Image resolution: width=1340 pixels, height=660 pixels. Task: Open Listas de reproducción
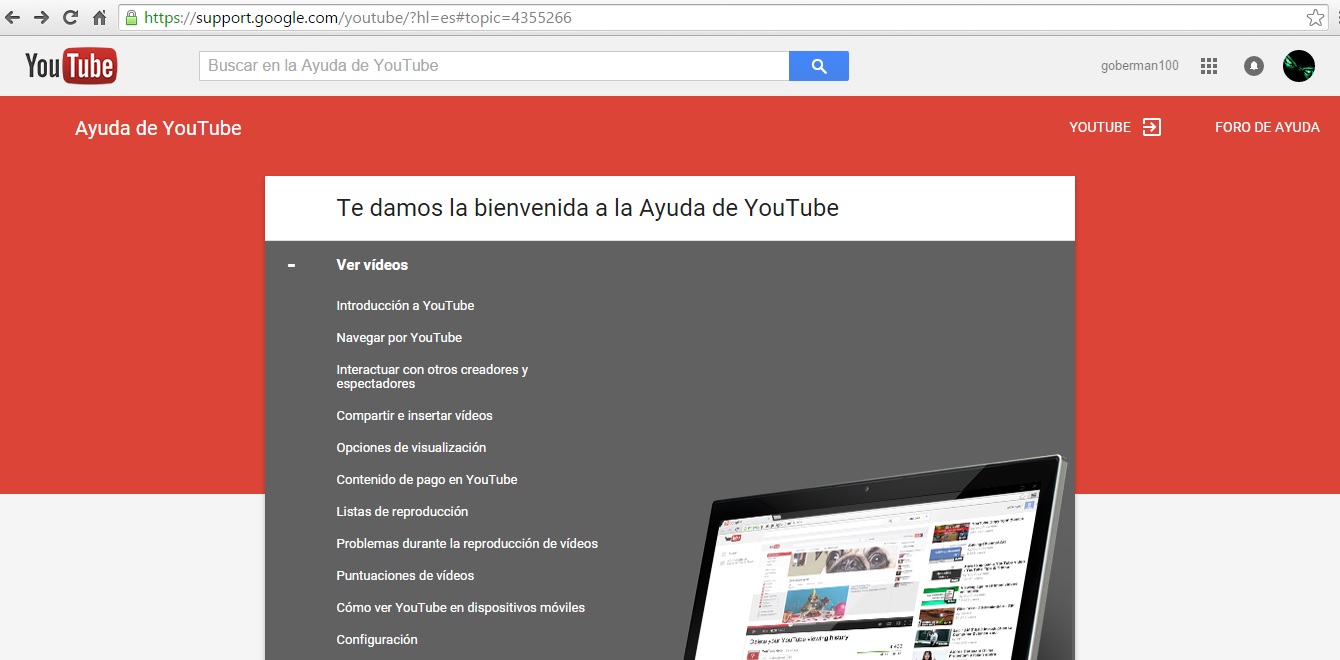(402, 511)
